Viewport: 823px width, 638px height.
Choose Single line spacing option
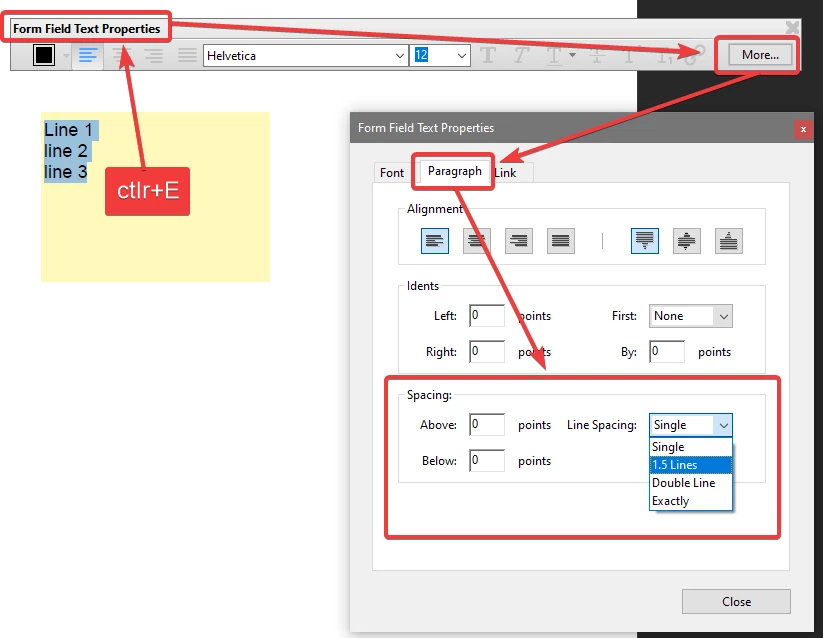click(x=690, y=447)
